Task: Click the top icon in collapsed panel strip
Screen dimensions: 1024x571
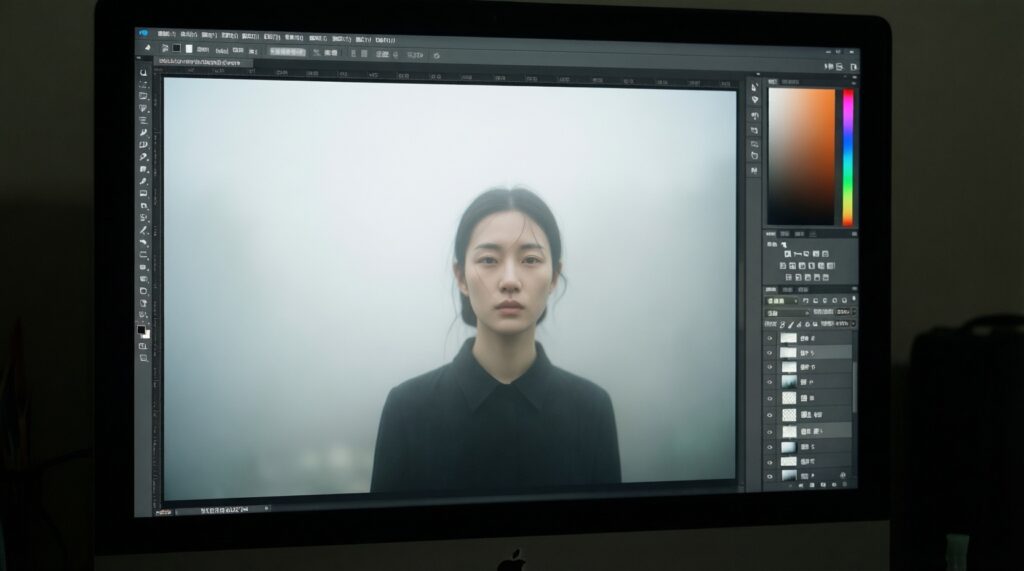Action: [x=754, y=88]
